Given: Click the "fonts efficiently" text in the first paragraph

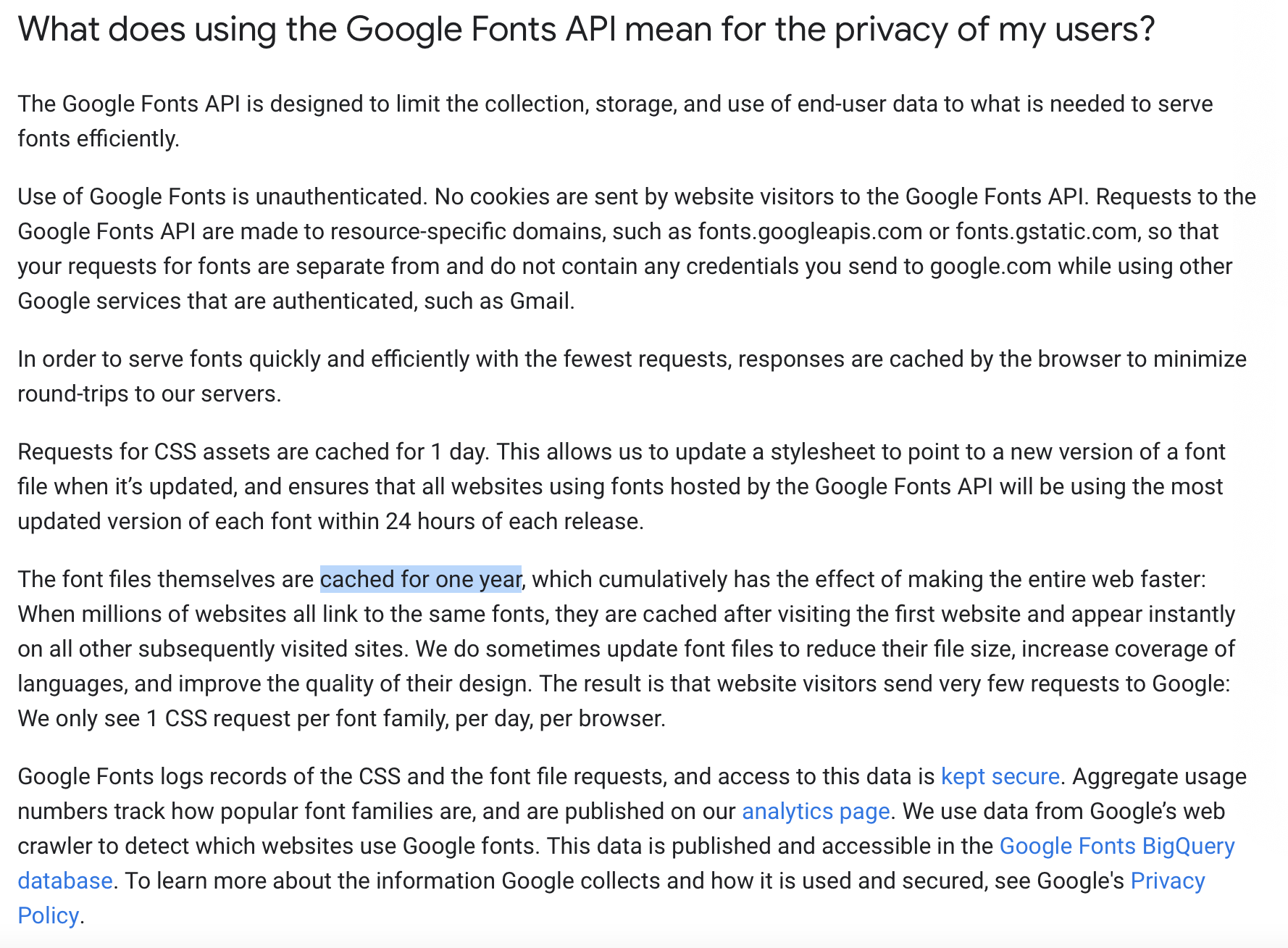Looking at the screenshot, I should click(97, 138).
